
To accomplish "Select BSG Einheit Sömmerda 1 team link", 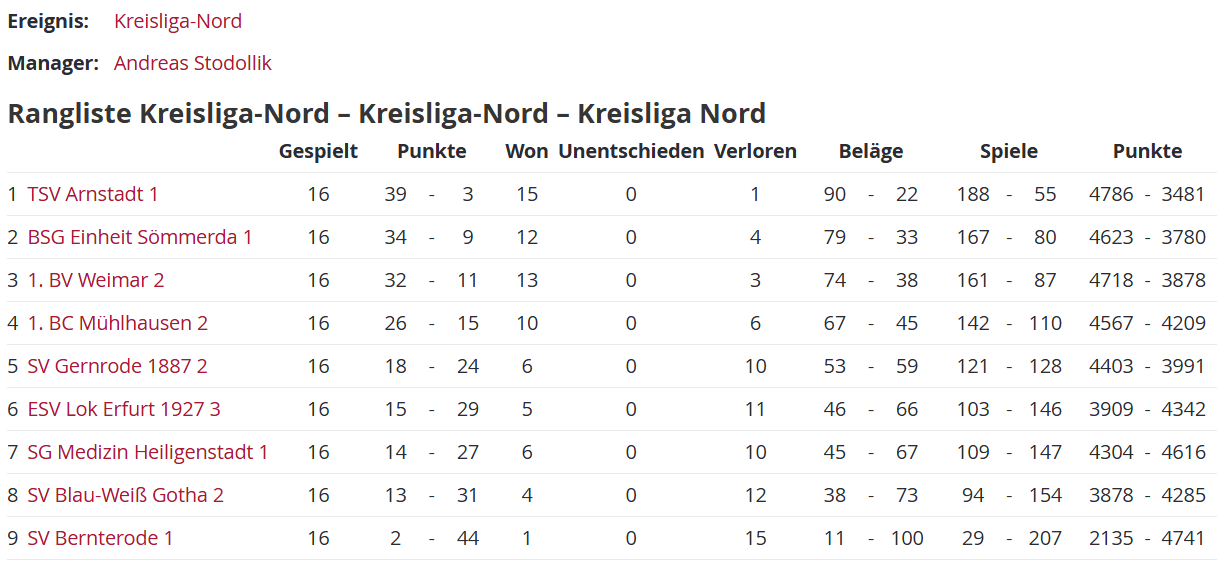I will click(x=140, y=237).
